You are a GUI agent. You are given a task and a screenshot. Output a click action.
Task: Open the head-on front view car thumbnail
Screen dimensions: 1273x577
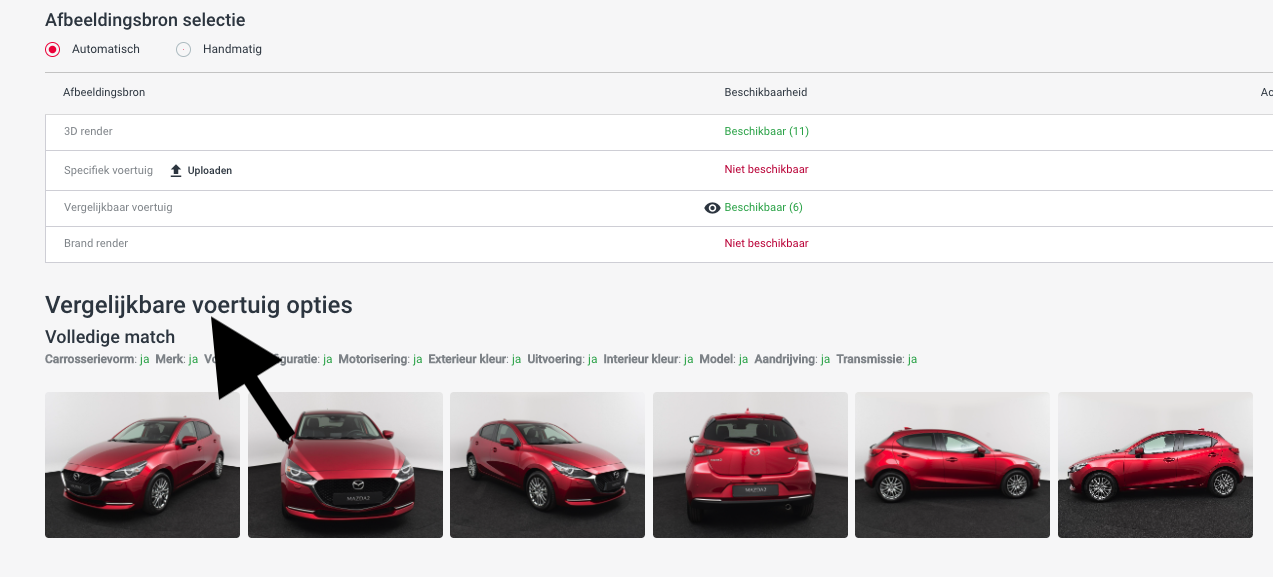coord(345,465)
